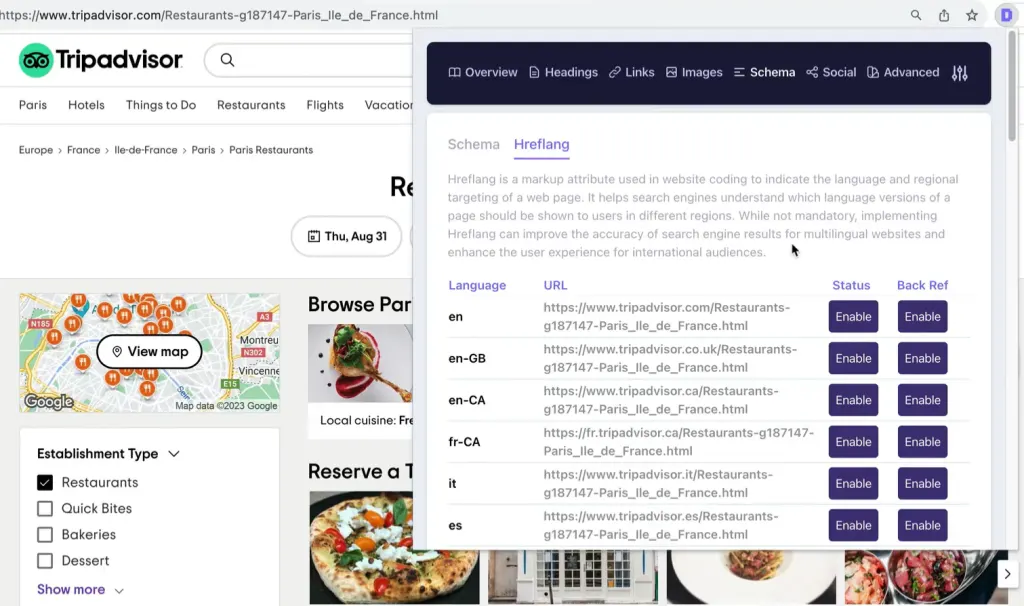Click Back Ref Enable for en row

pyautogui.click(x=922, y=317)
